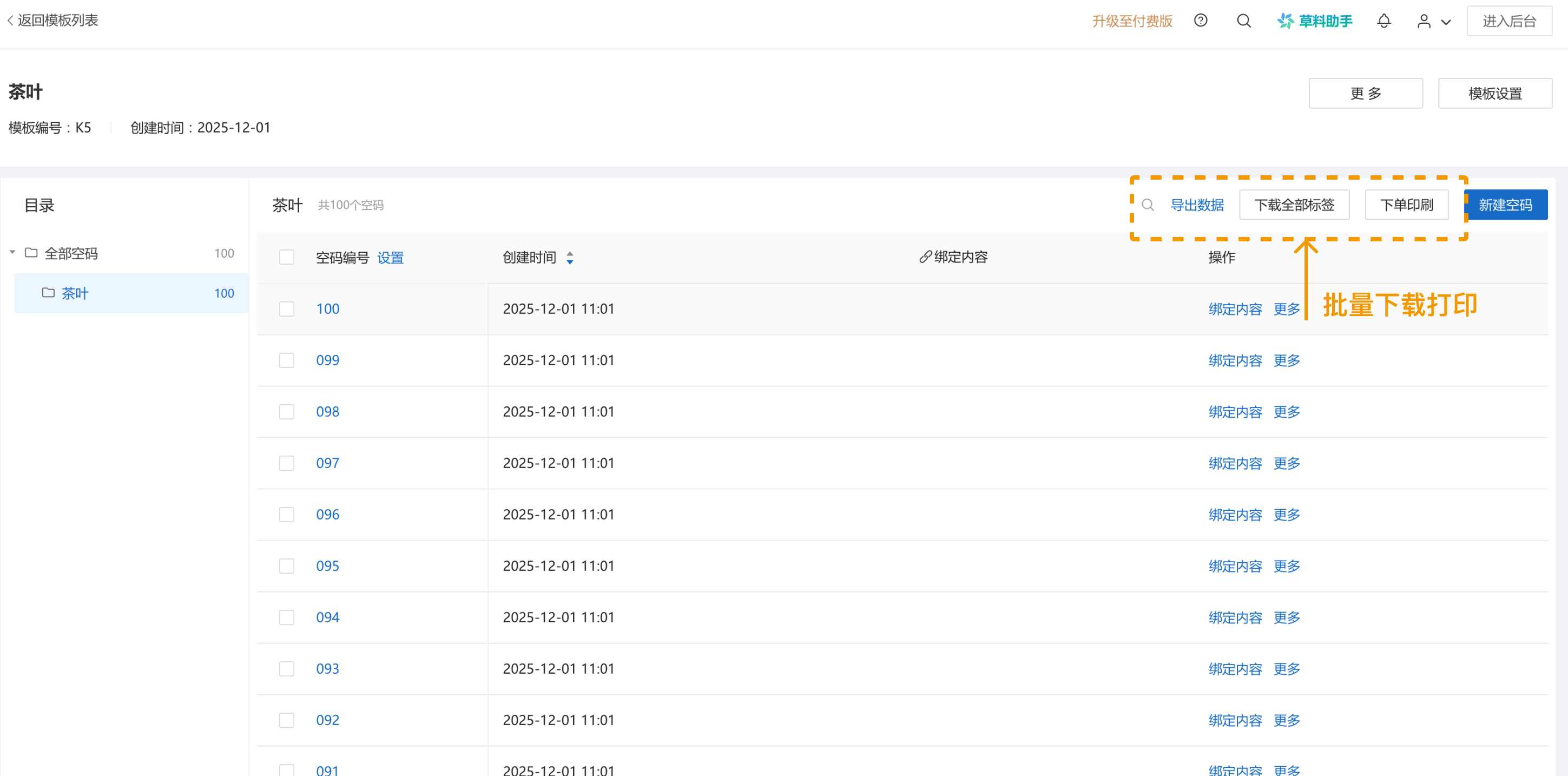Image resolution: width=1568 pixels, height=776 pixels.
Task: Click the help question mark icon
Action: click(x=1200, y=21)
